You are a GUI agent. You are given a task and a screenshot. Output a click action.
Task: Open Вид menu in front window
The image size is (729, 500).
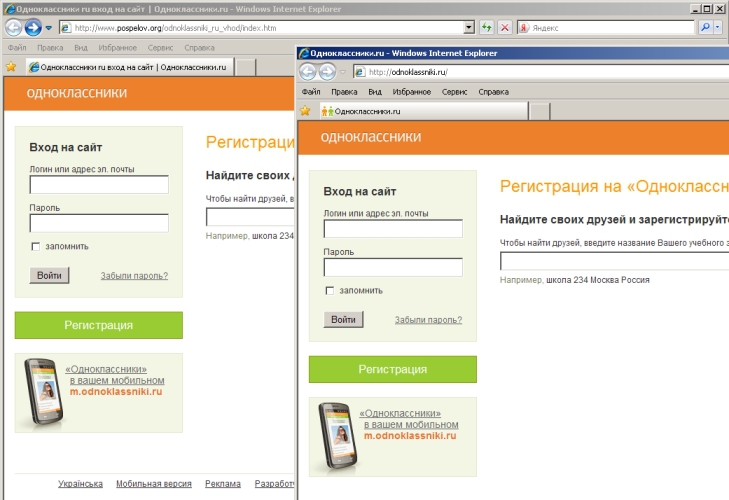point(375,92)
